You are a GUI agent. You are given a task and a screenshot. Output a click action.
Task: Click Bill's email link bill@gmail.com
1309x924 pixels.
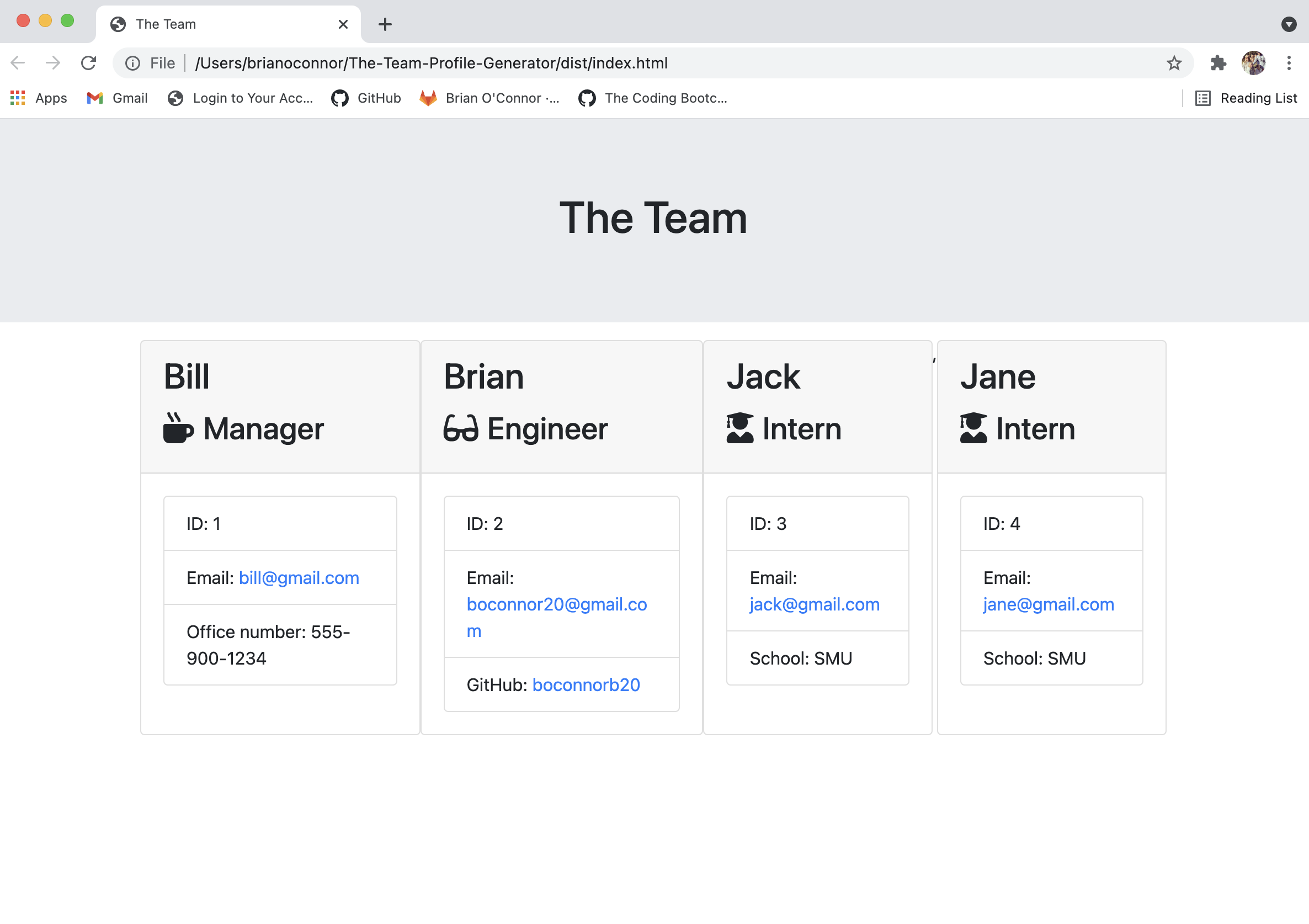299,577
